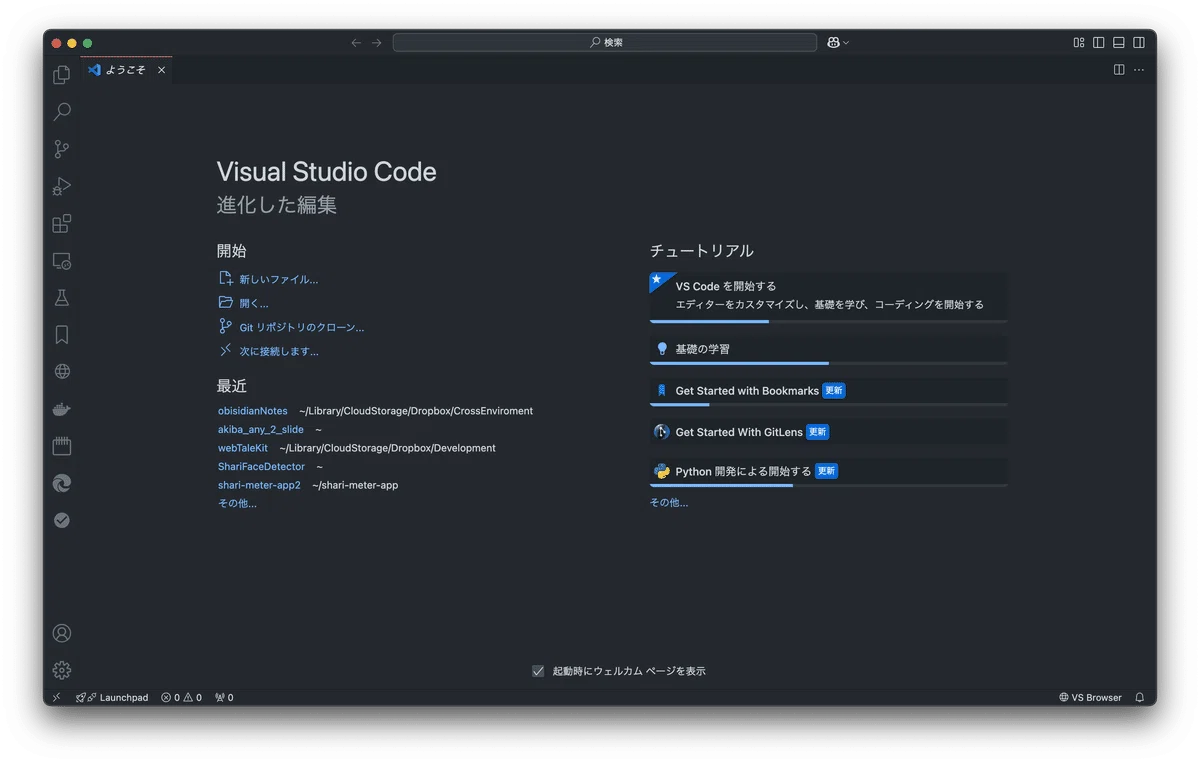Open VS Code を開始する walkthrough
Screen dimensions: 1200x763
pyautogui.click(x=828, y=296)
